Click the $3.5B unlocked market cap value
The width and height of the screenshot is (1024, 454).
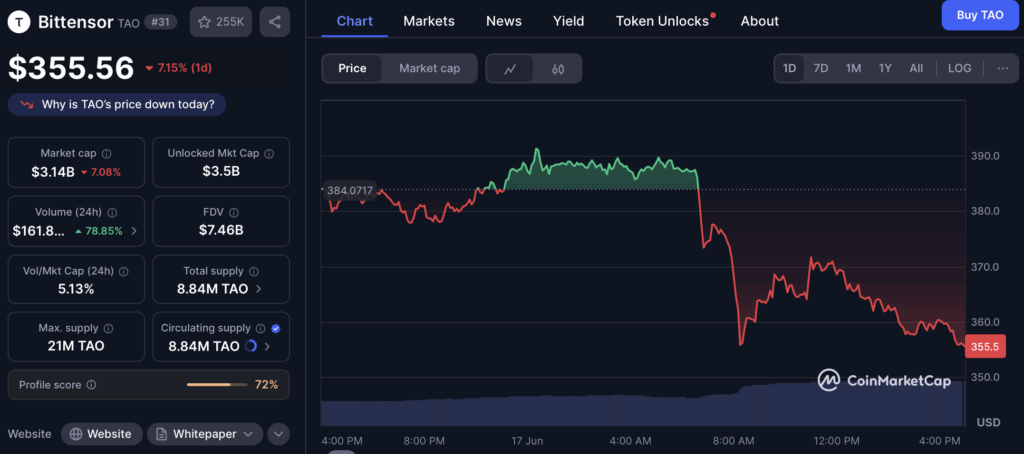click(221, 172)
